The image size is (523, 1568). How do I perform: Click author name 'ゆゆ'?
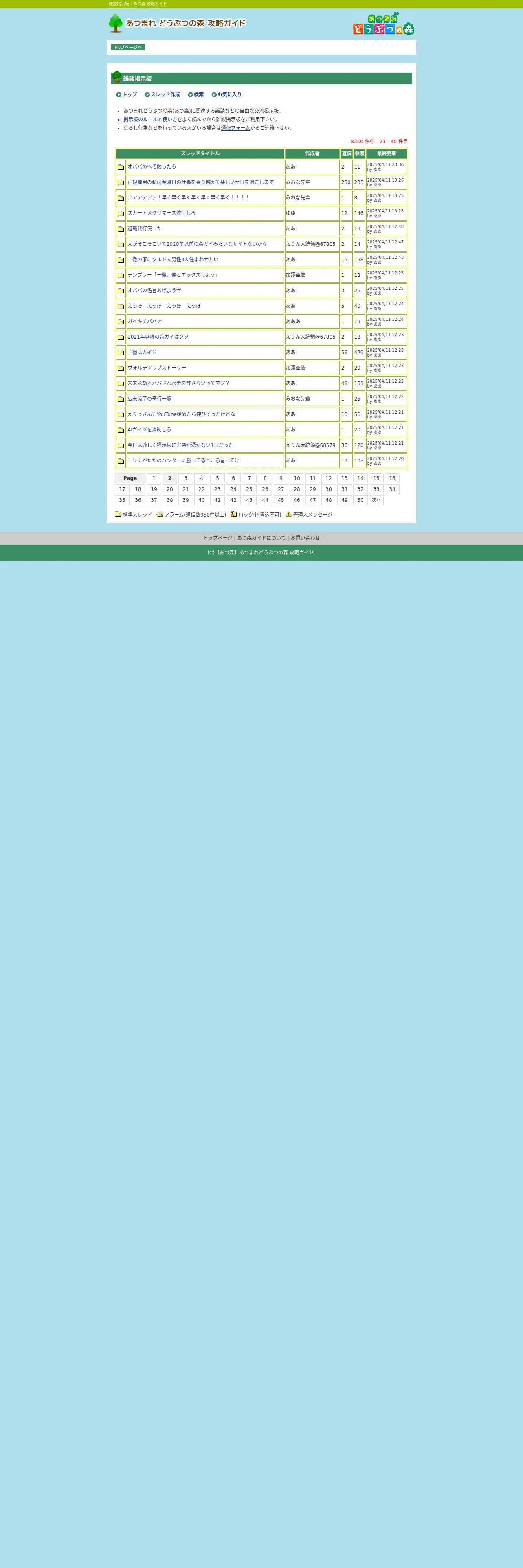(x=291, y=214)
